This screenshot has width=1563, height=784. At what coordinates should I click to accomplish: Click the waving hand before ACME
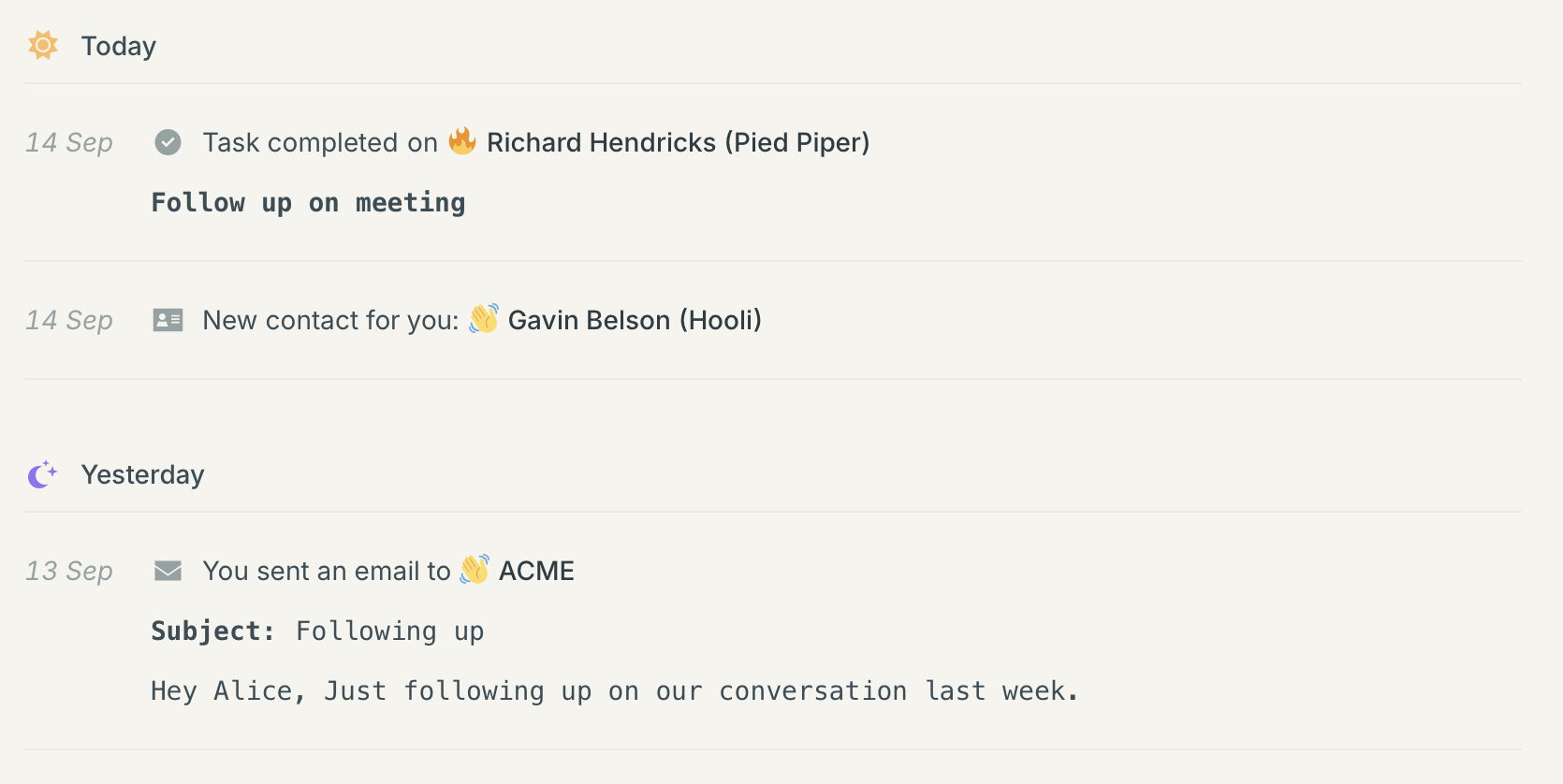click(475, 570)
